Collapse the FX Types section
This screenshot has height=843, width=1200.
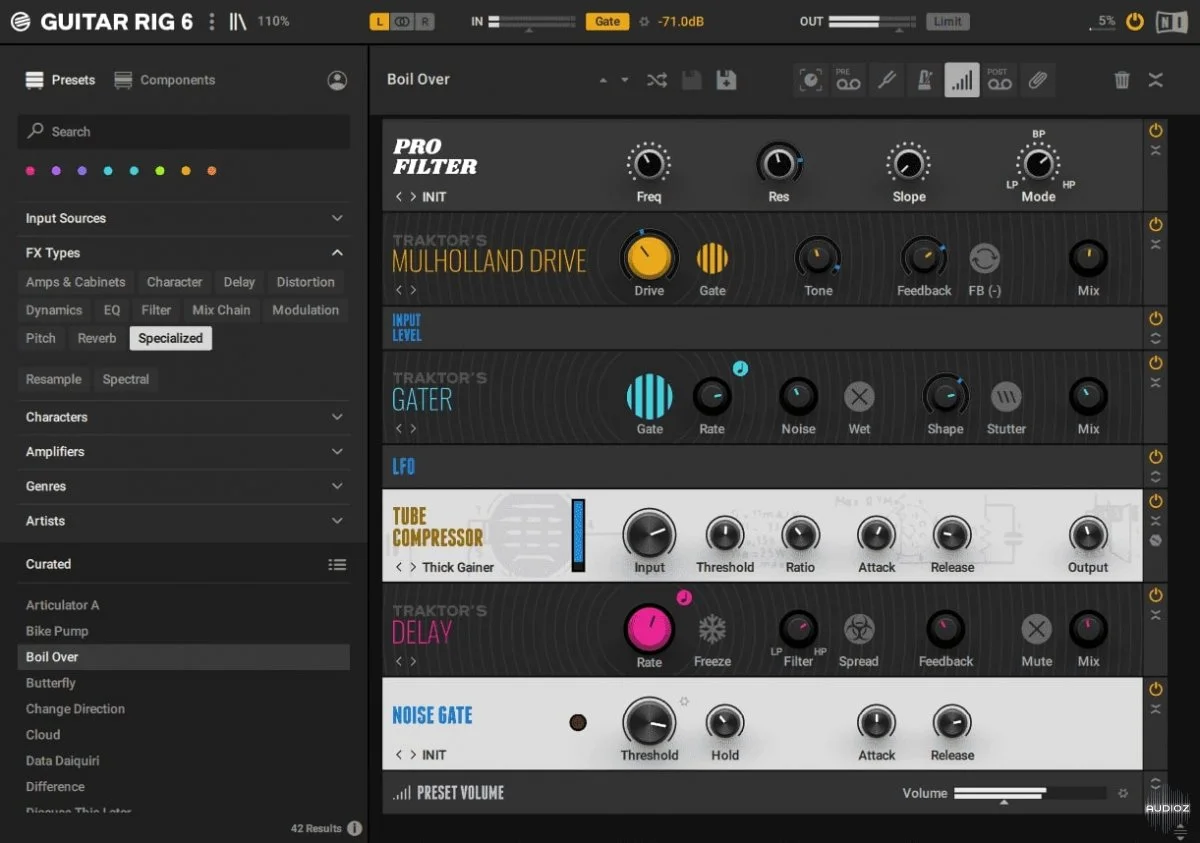[337, 253]
